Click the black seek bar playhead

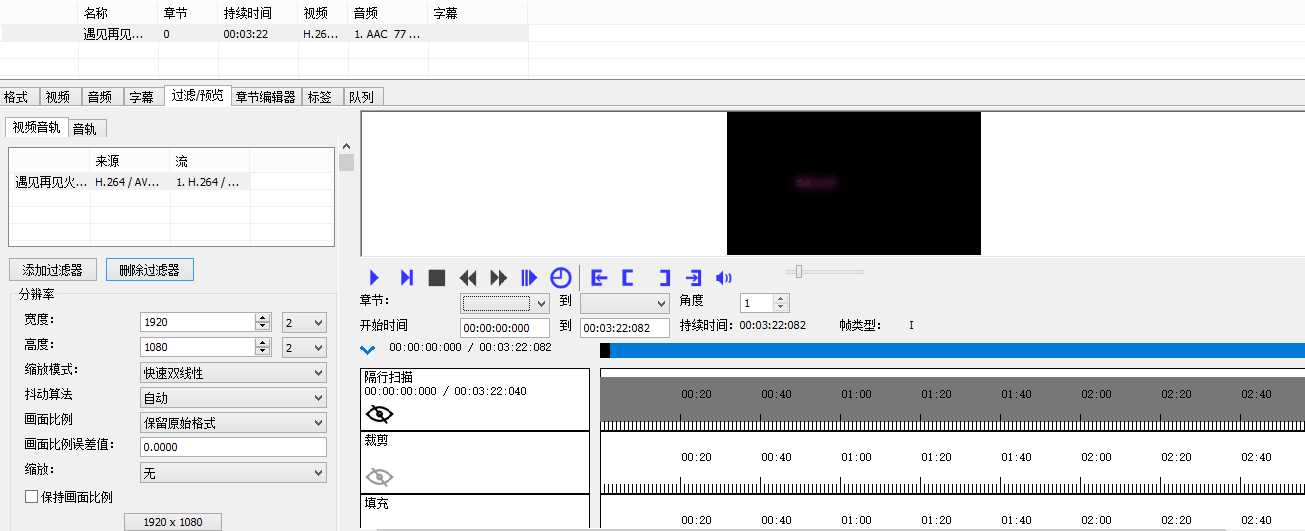click(605, 350)
